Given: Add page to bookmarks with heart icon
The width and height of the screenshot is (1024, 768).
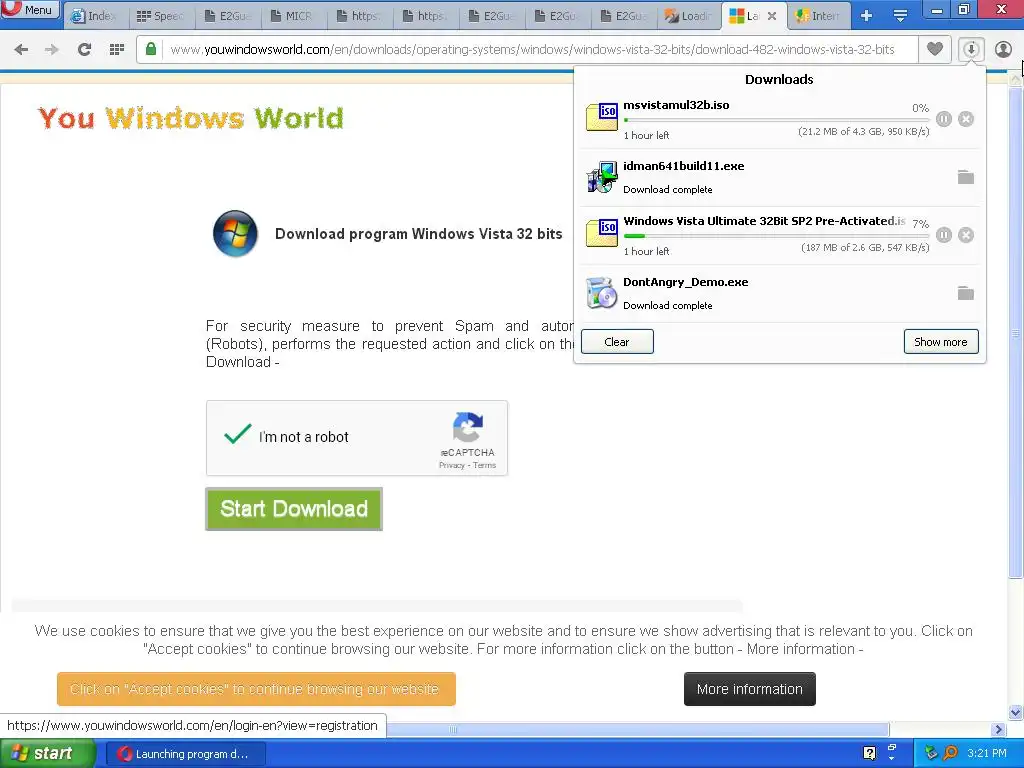Looking at the screenshot, I should (x=935, y=49).
